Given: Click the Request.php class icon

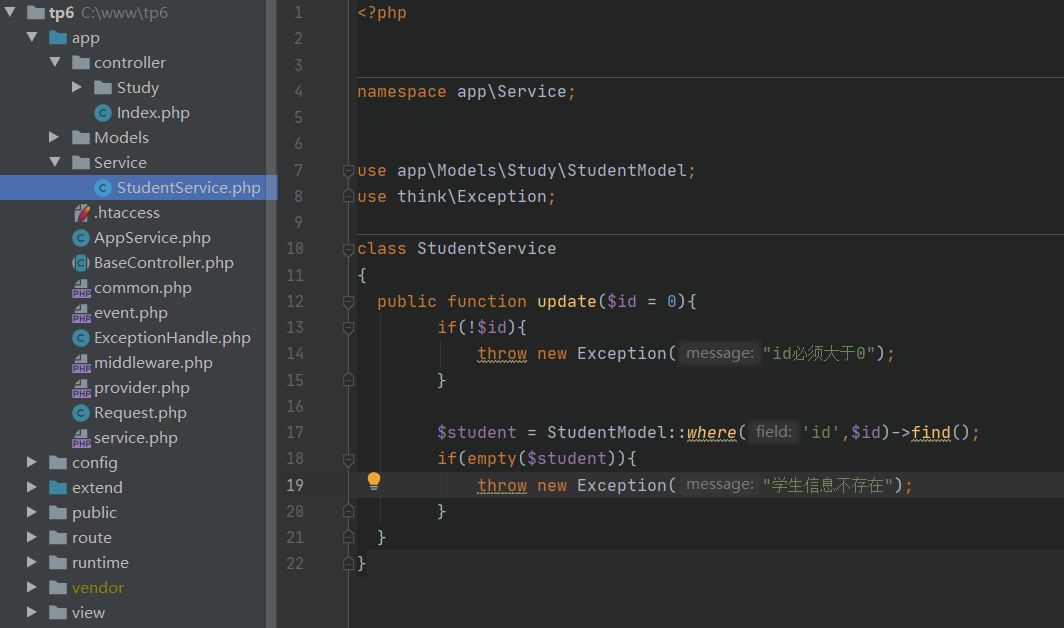Looking at the screenshot, I should pyautogui.click(x=81, y=413).
